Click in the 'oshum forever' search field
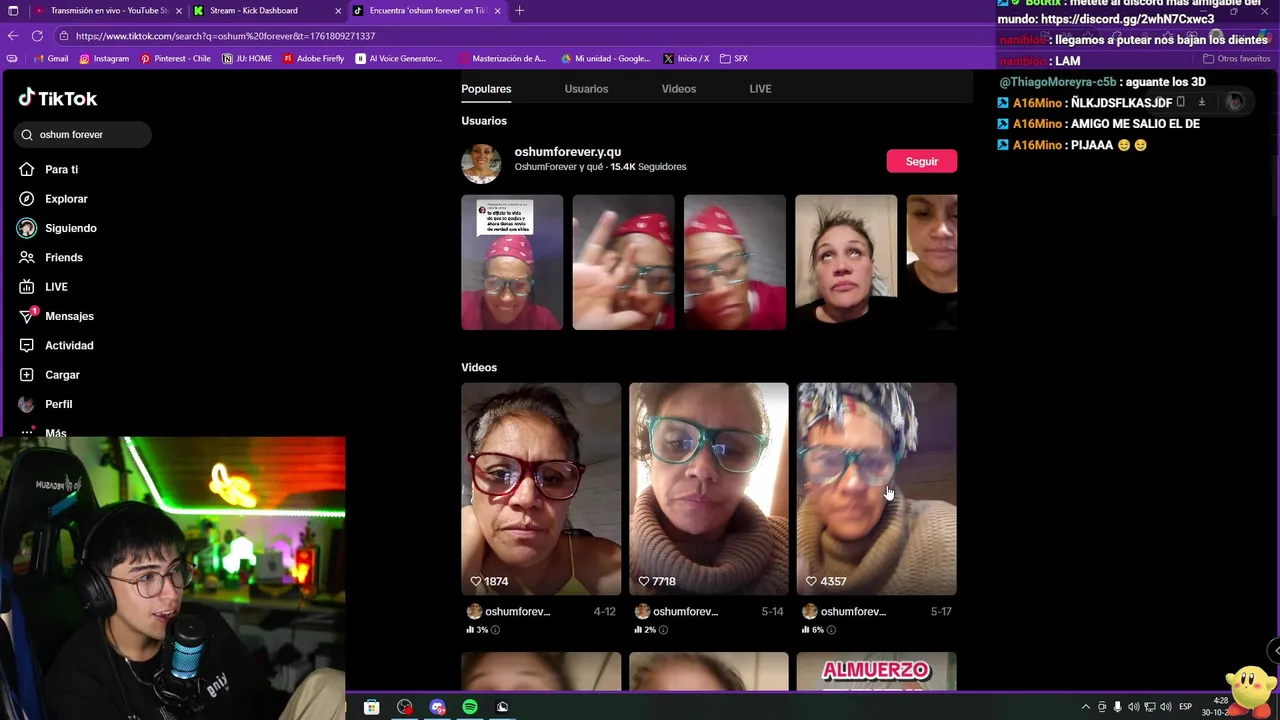The height and width of the screenshot is (720, 1280). 83,134
